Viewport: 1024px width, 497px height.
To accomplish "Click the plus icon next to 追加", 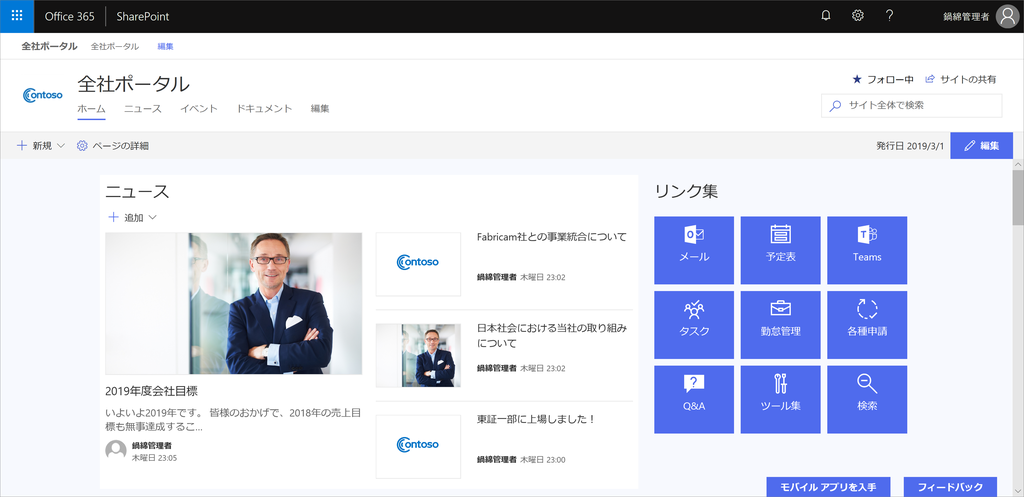I will [114, 217].
